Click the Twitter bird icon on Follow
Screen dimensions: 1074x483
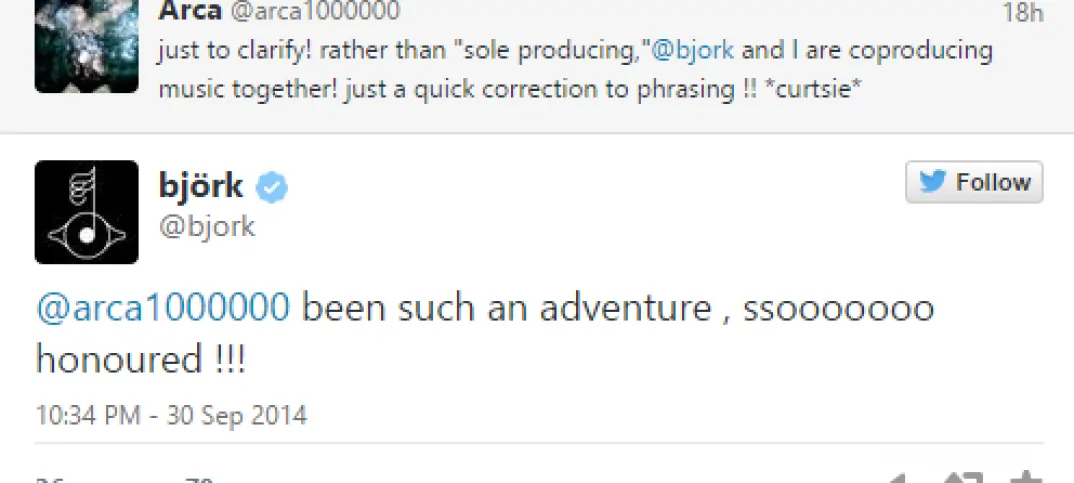[x=933, y=182]
